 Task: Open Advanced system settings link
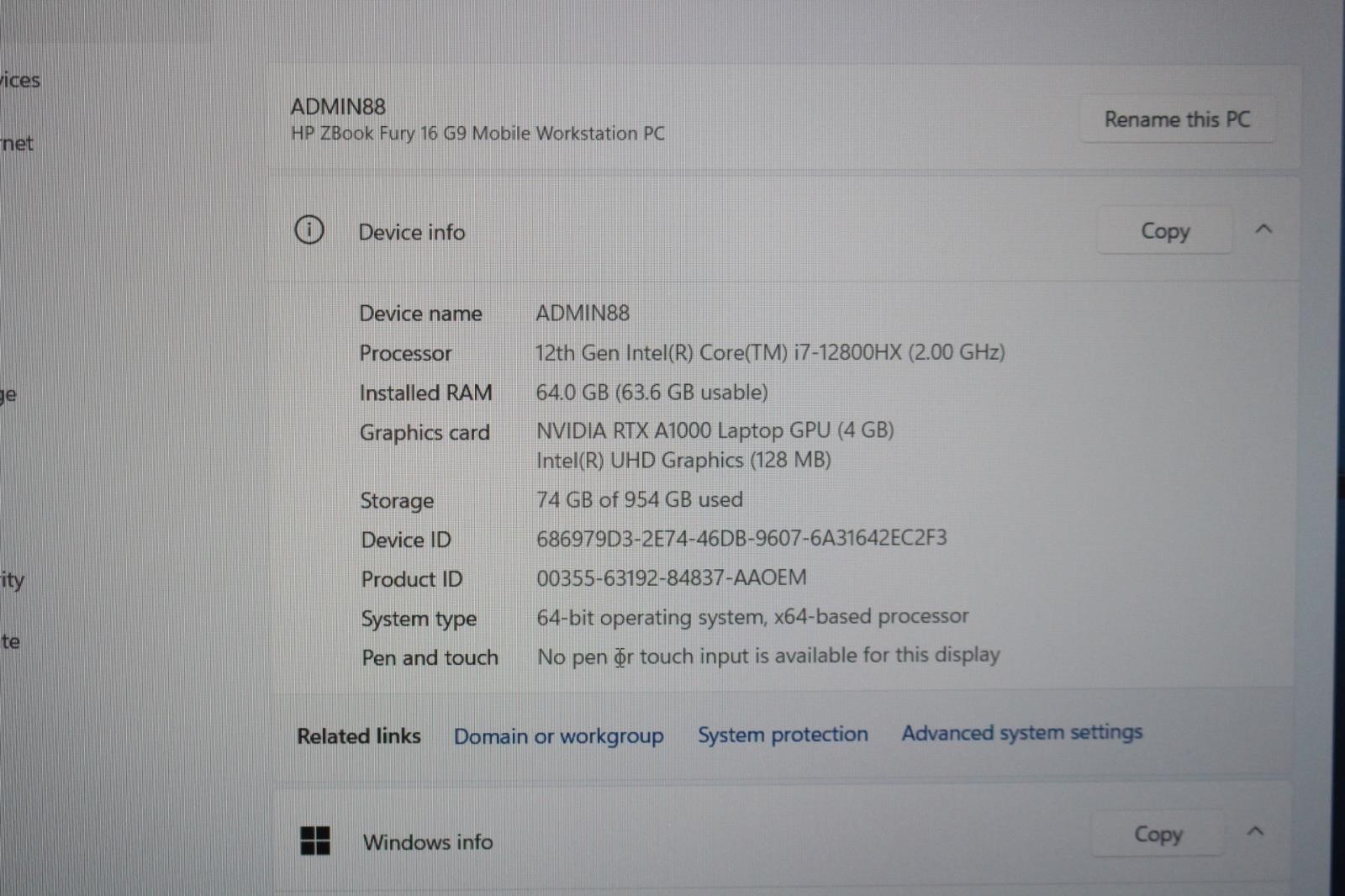pos(1022,732)
